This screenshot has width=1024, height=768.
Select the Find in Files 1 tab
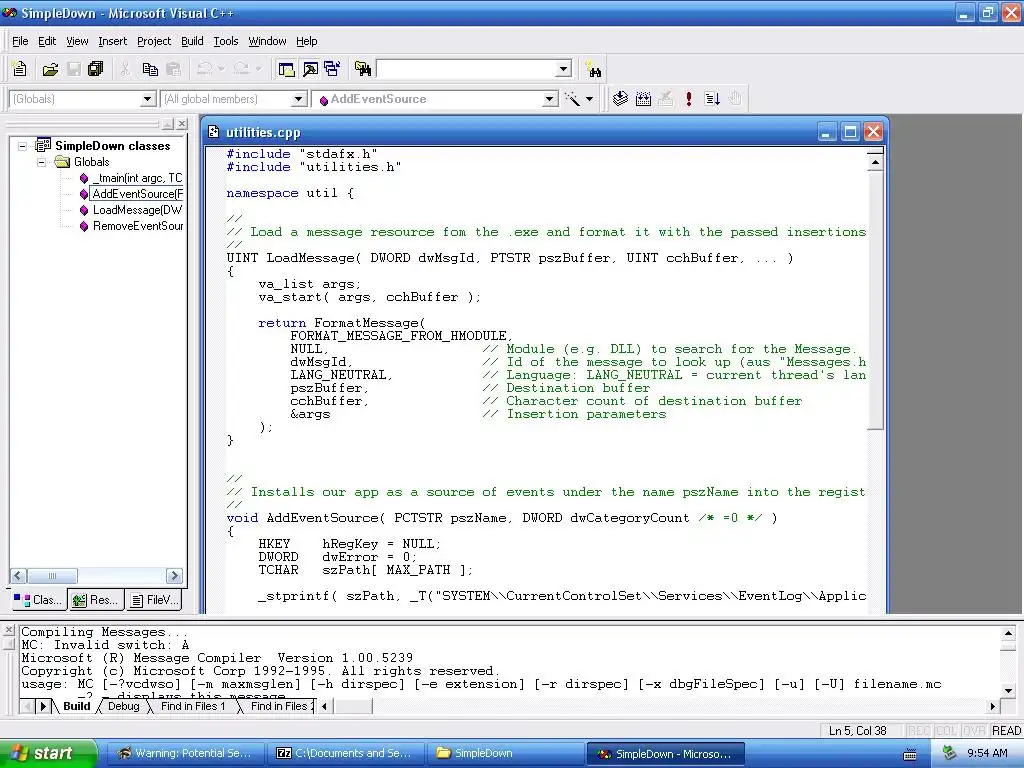point(193,706)
